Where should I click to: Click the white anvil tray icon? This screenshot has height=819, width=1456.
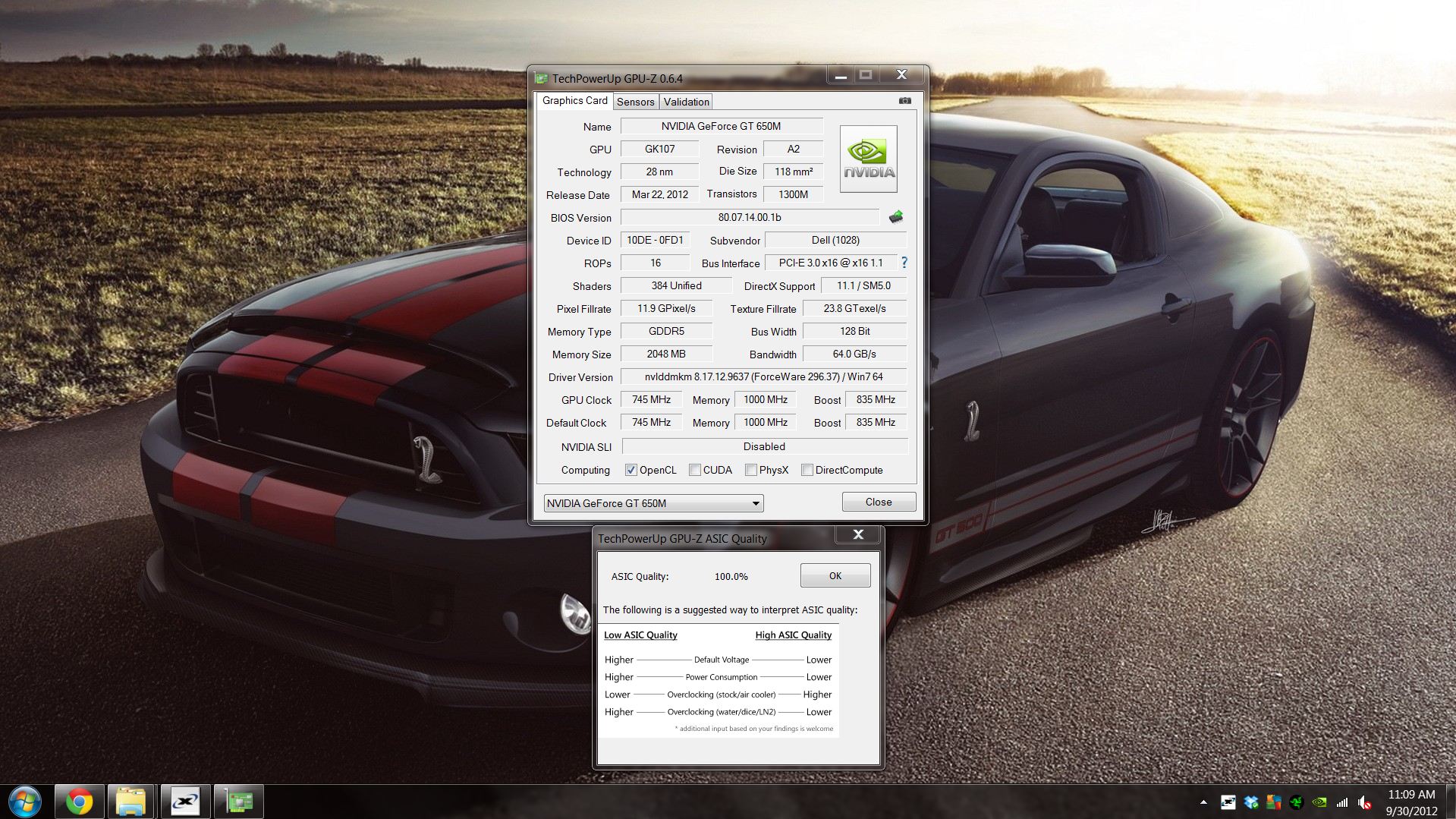[1228, 802]
